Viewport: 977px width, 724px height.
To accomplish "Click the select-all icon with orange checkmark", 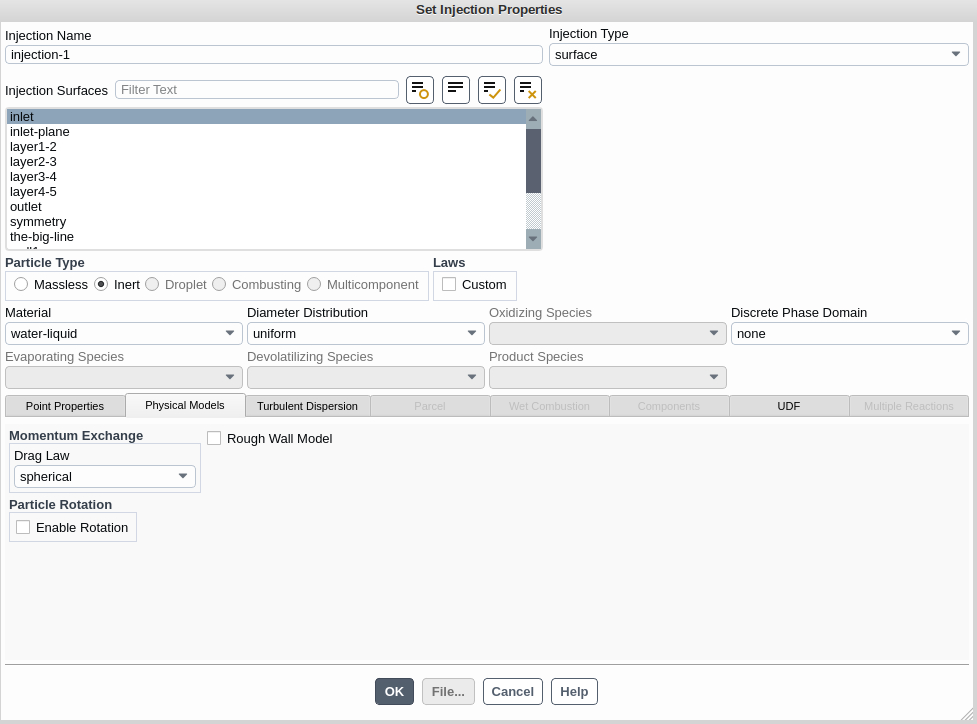I will [x=492, y=90].
